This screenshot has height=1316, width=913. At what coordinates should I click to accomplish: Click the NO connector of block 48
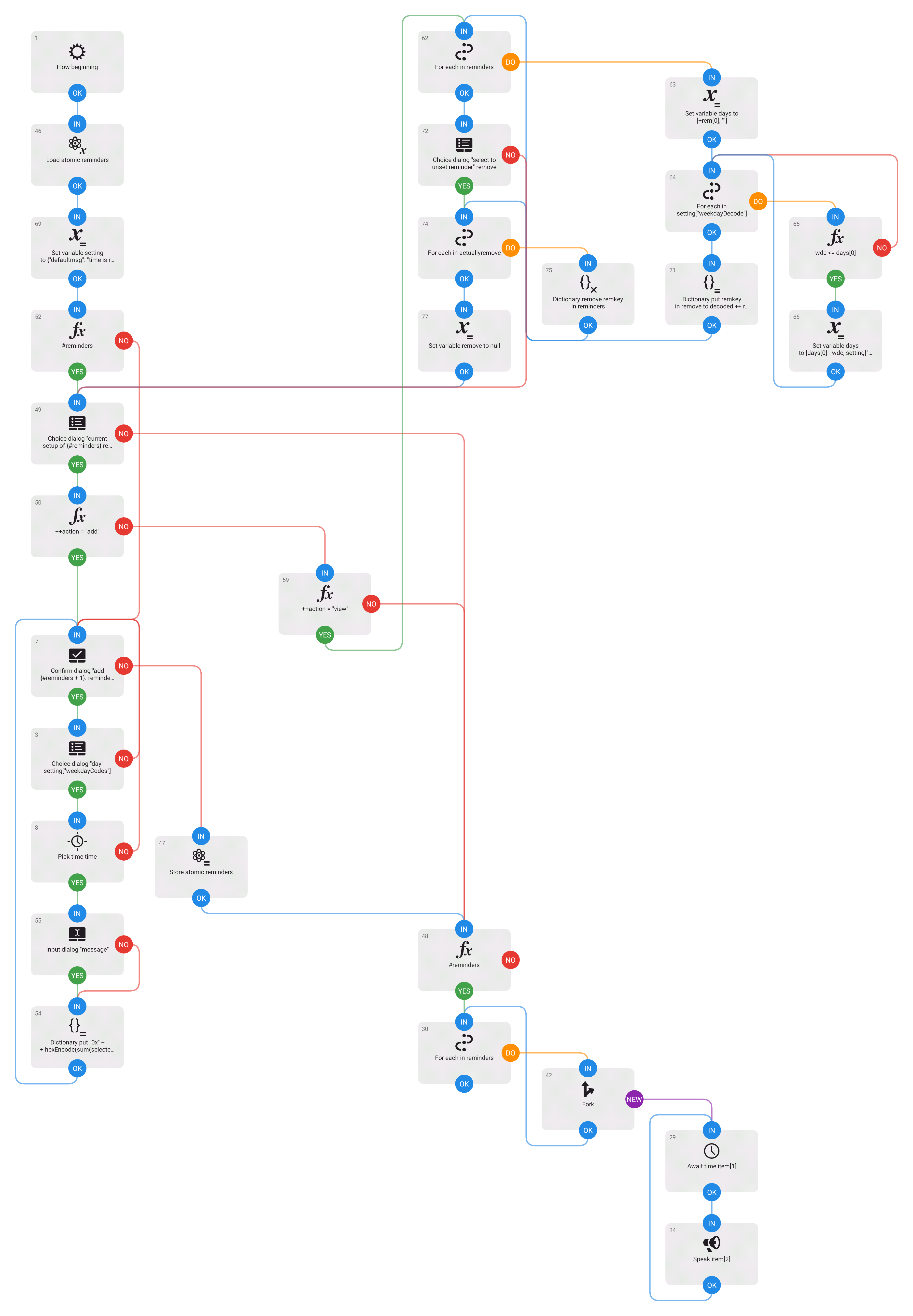coord(510,960)
